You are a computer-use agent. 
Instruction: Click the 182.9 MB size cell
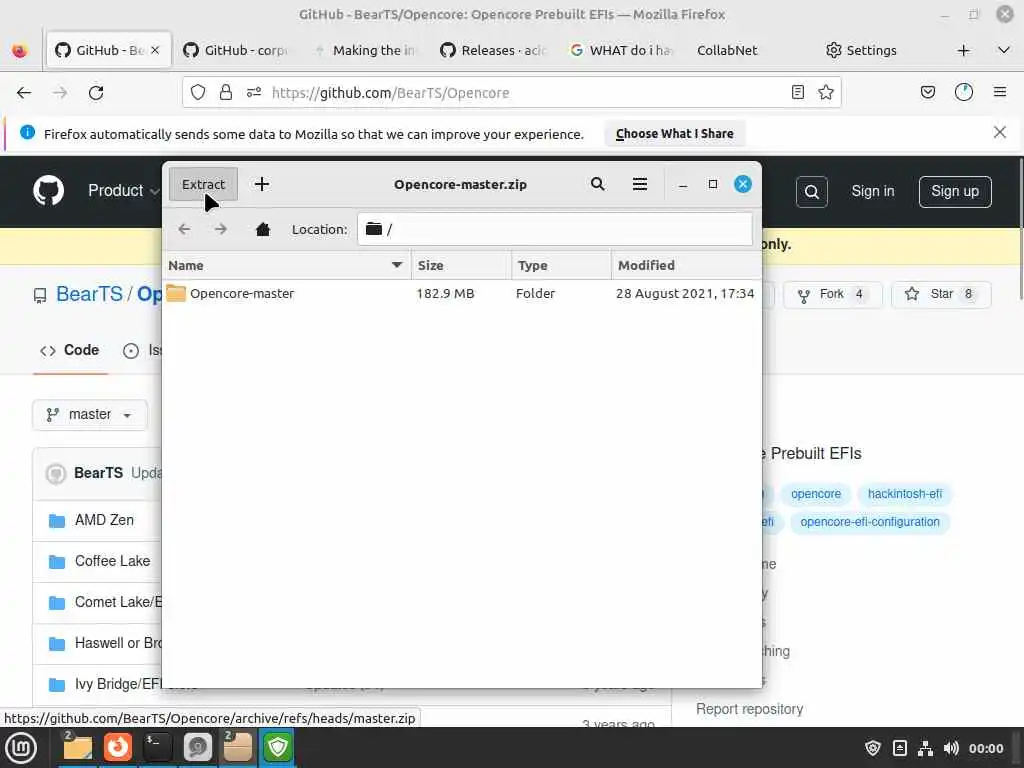tap(445, 294)
